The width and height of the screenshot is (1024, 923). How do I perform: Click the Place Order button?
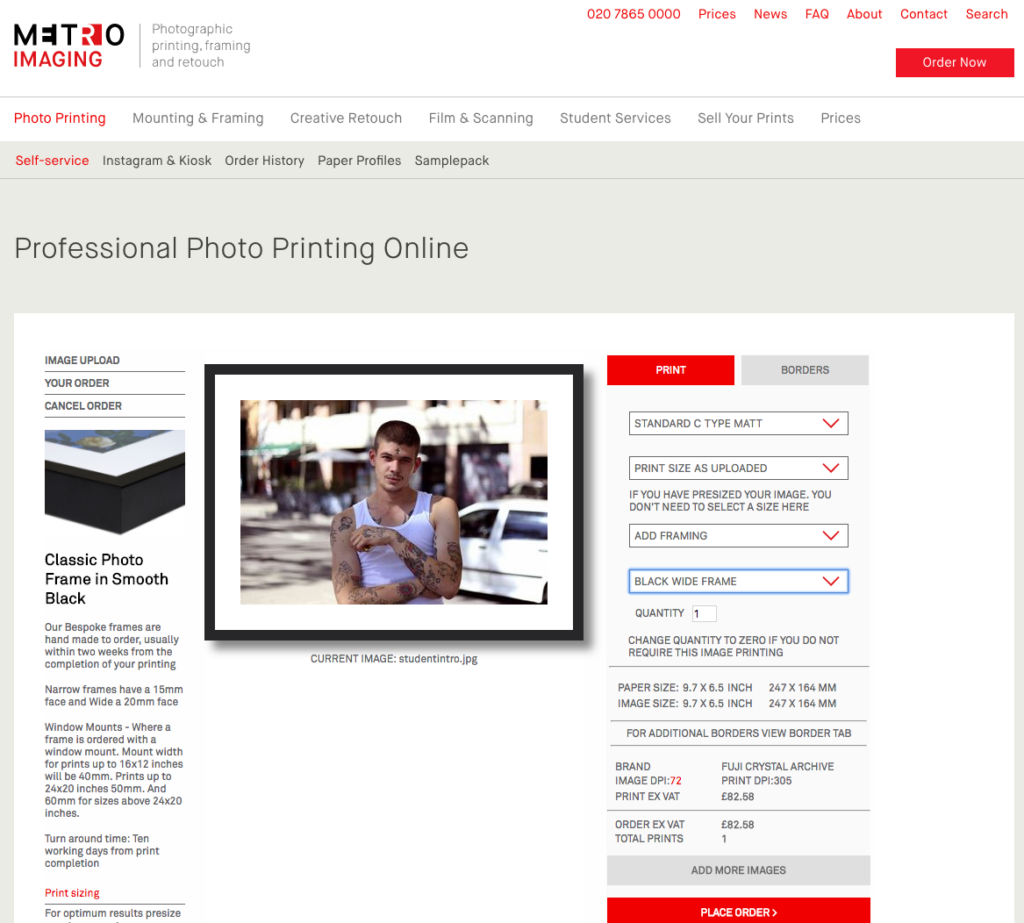(738, 911)
